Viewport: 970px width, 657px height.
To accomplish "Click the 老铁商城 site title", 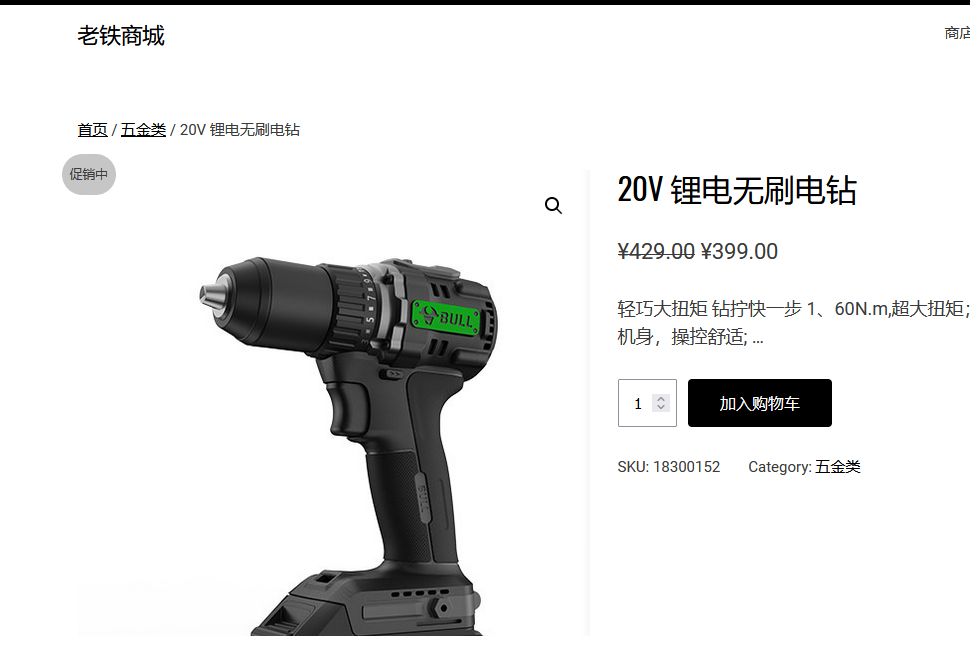I will pos(121,36).
